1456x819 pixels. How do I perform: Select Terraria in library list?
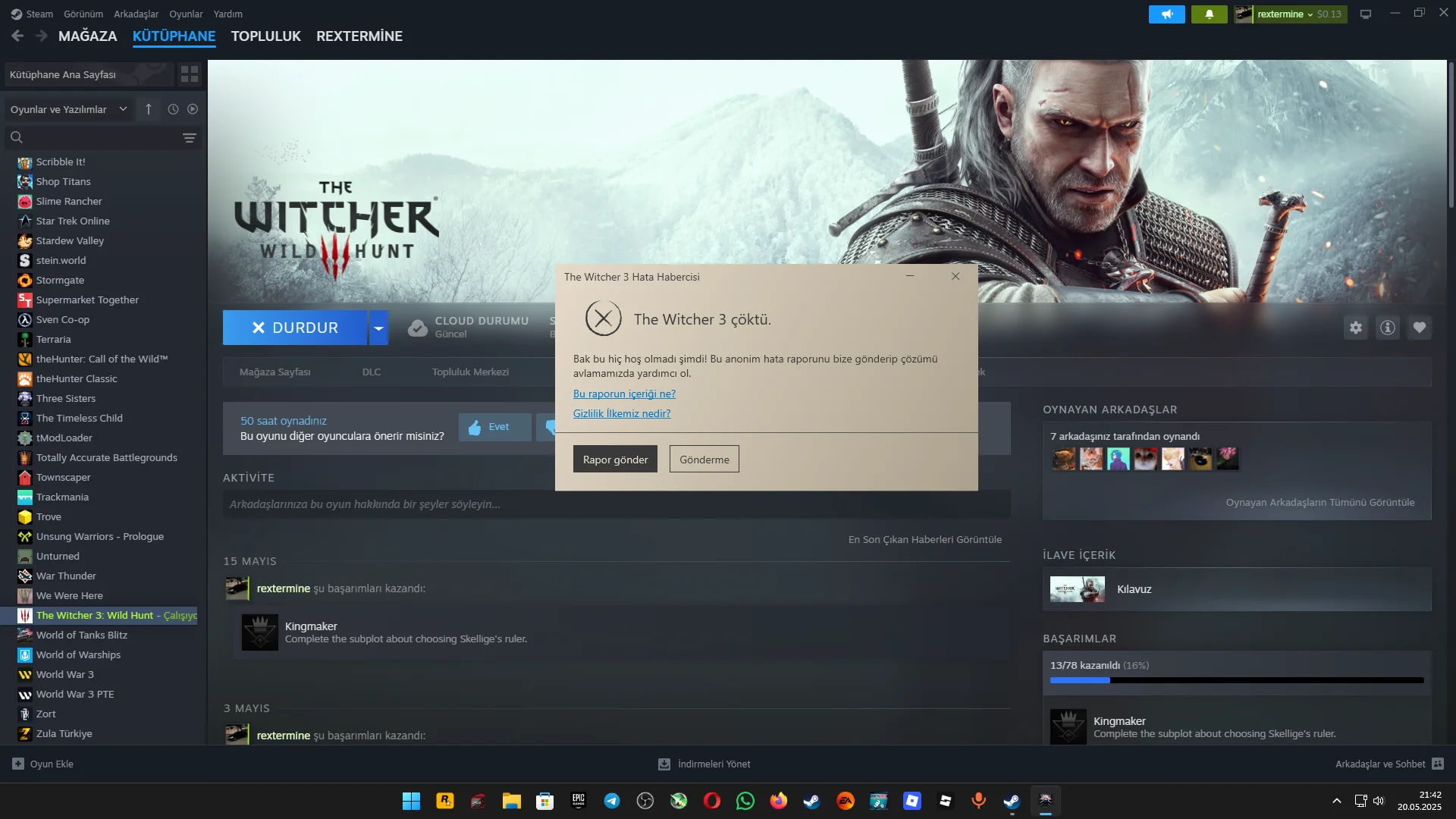pos(53,339)
